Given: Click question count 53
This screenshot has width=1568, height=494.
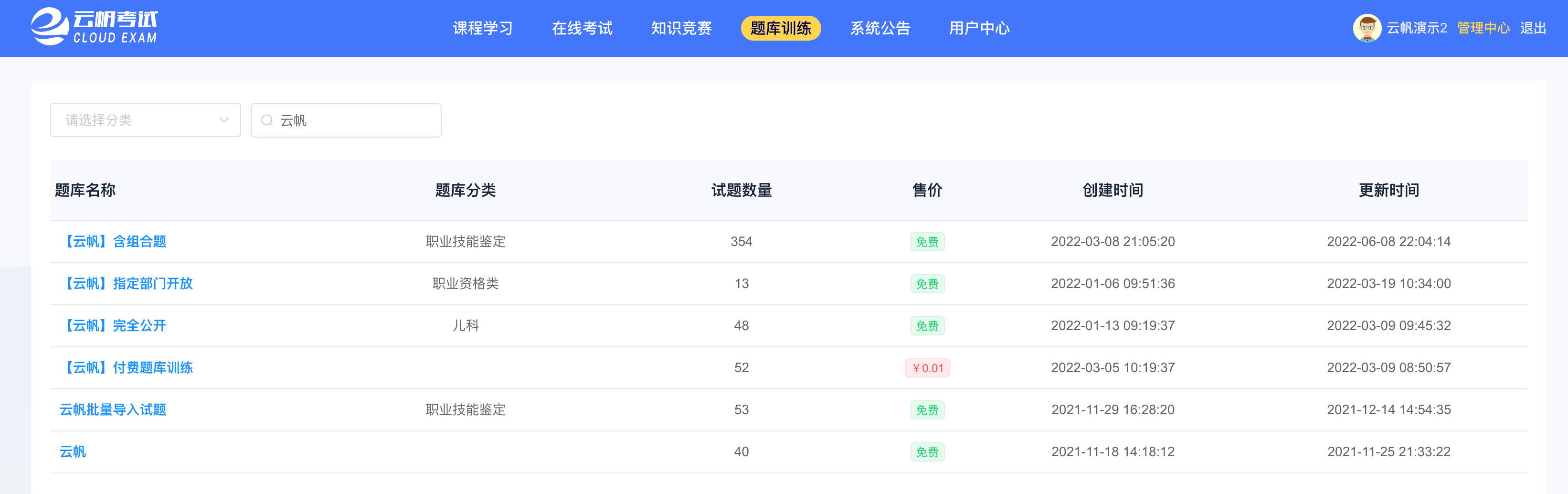Looking at the screenshot, I should click(x=742, y=409).
